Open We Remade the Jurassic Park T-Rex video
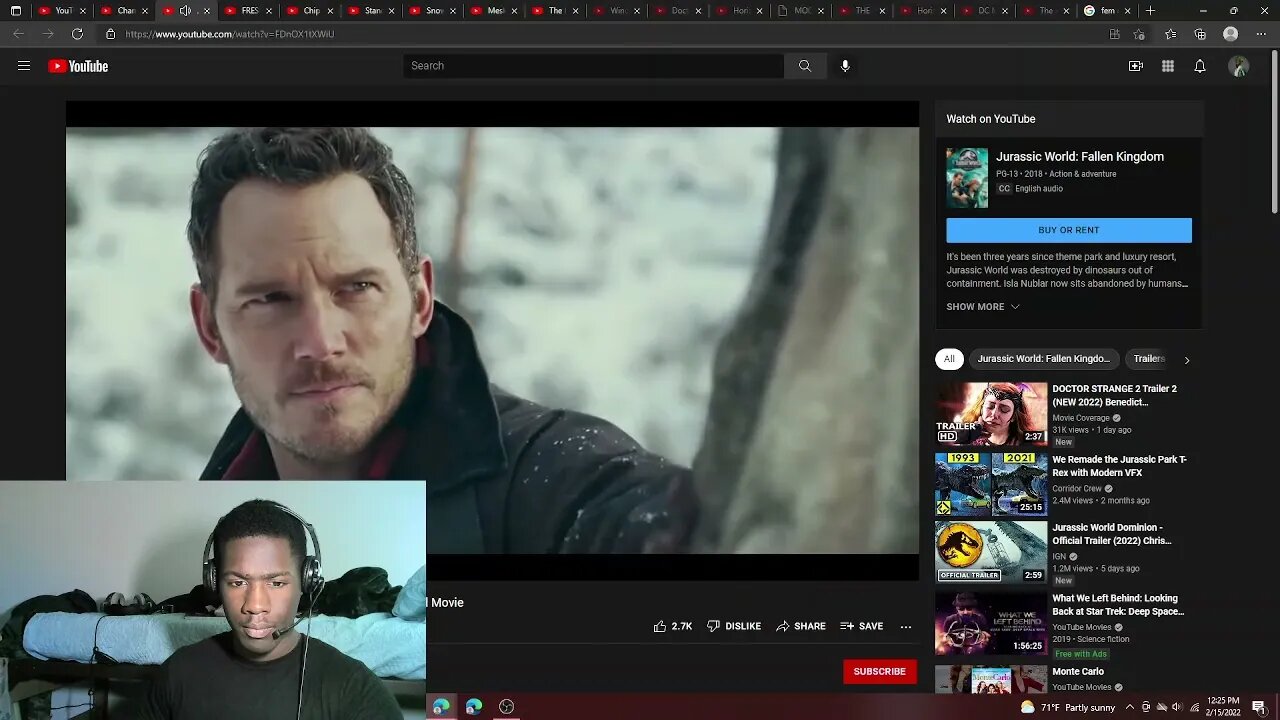The width and height of the screenshot is (1280, 720). click(x=1120, y=466)
